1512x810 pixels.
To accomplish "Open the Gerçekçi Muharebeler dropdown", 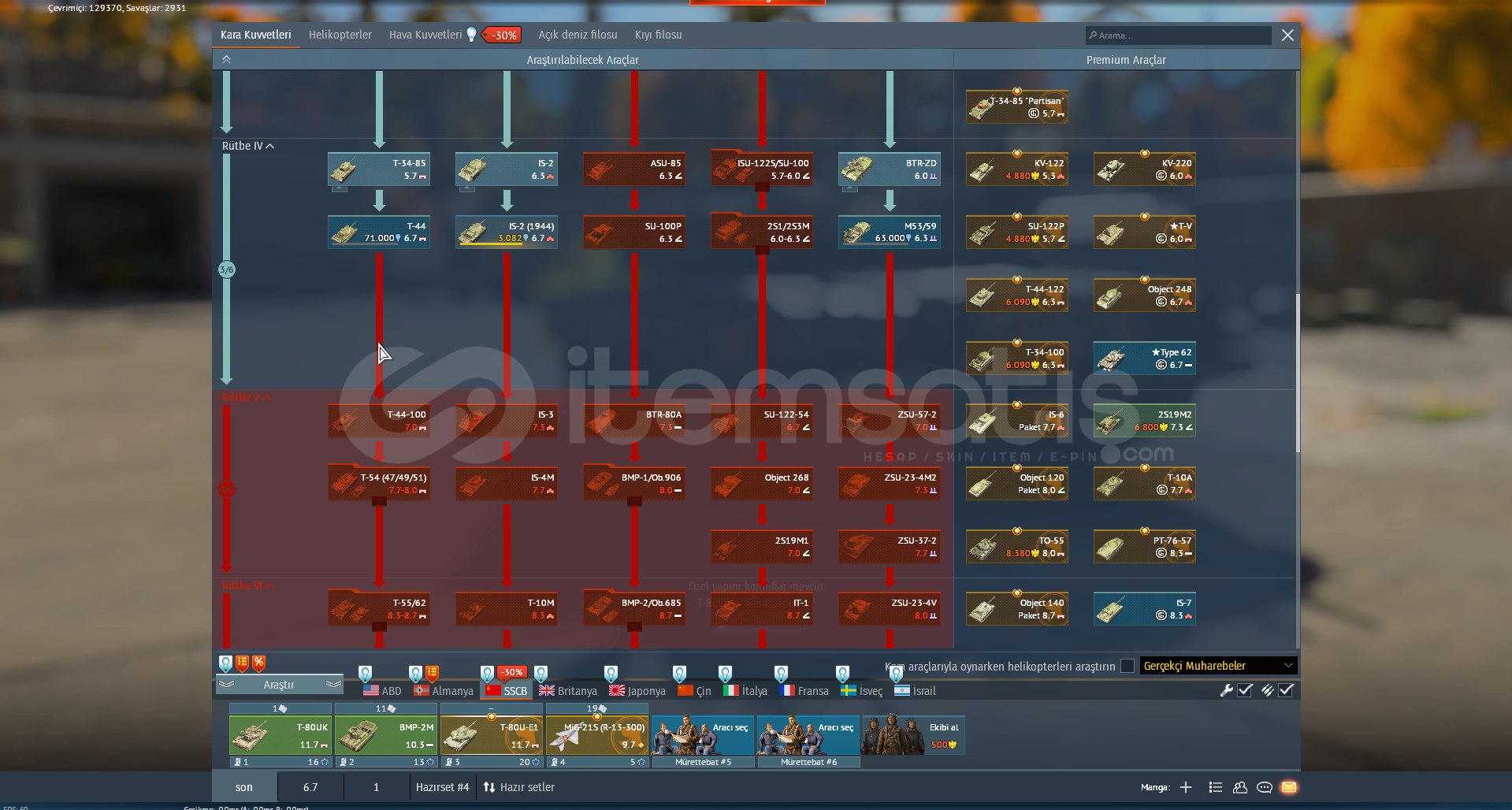I will click(x=1218, y=666).
